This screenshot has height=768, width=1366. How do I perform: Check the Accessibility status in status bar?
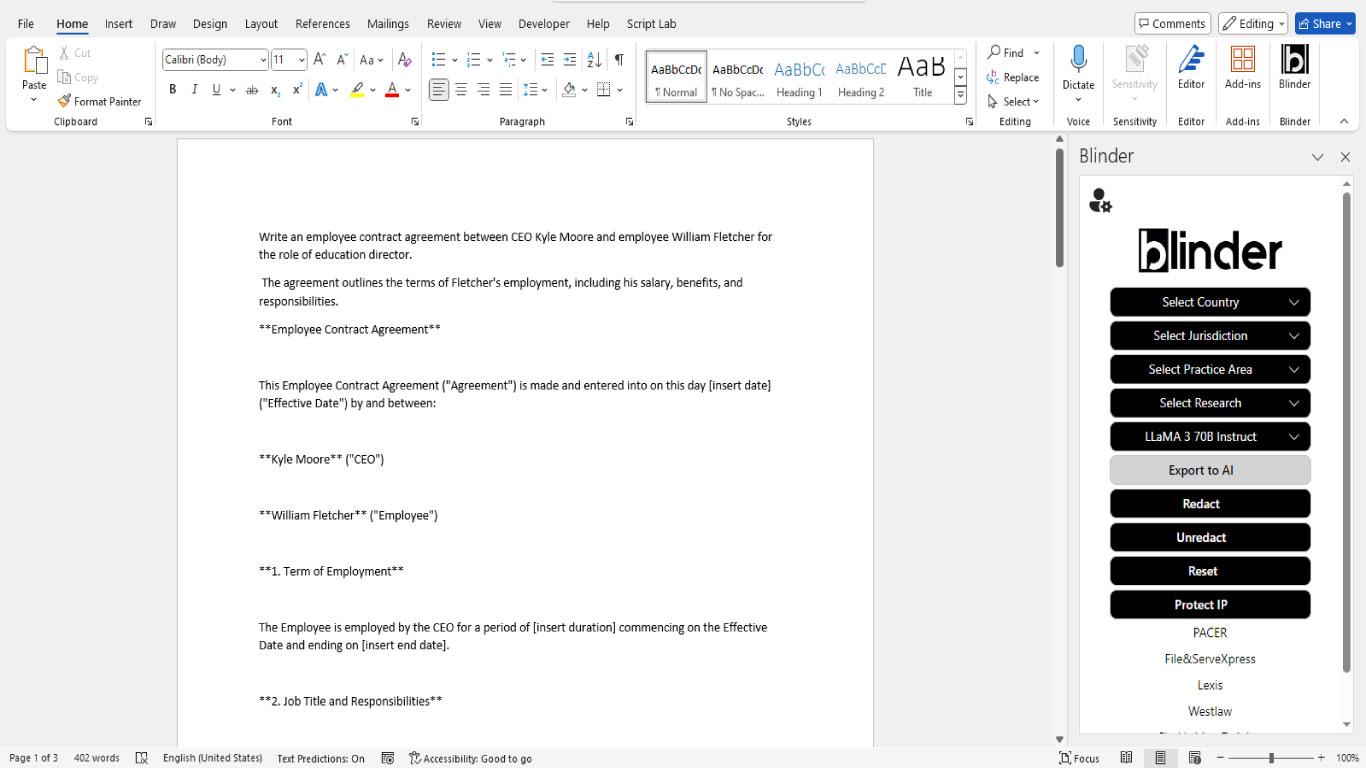pos(470,758)
